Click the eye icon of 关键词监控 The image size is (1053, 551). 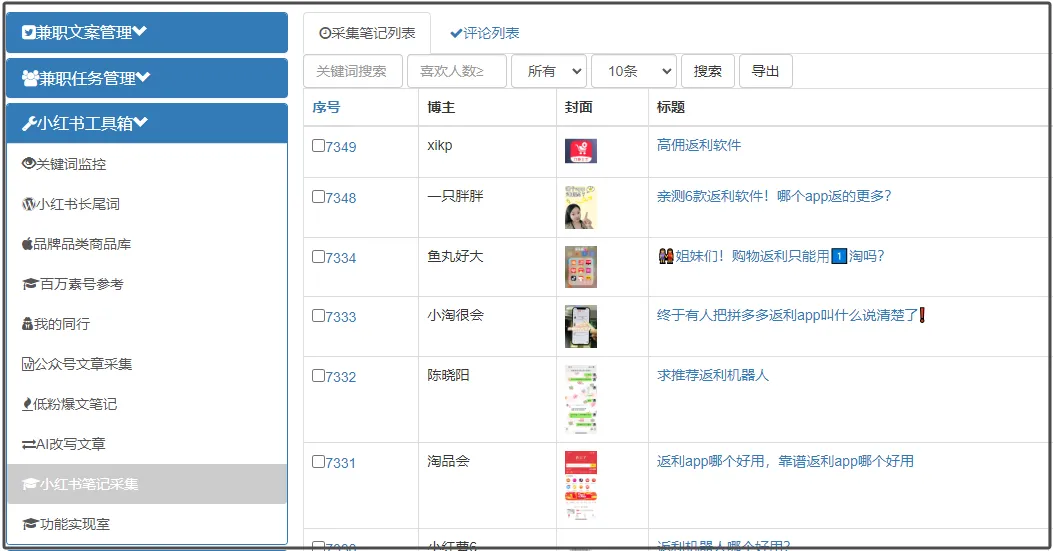click(x=28, y=163)
